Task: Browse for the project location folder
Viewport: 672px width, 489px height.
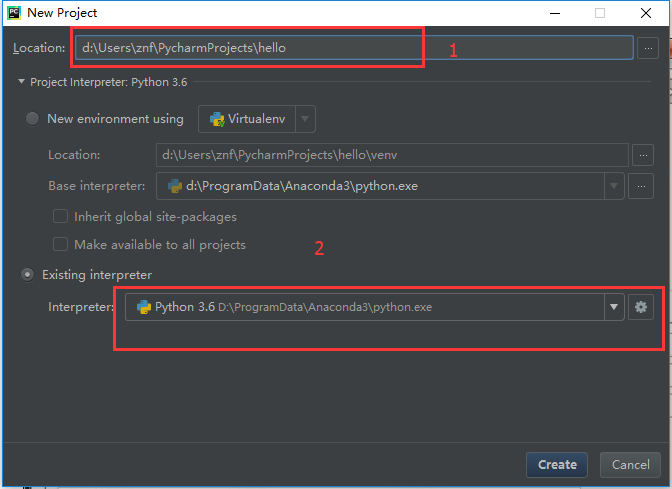Action: pos(648,48)
